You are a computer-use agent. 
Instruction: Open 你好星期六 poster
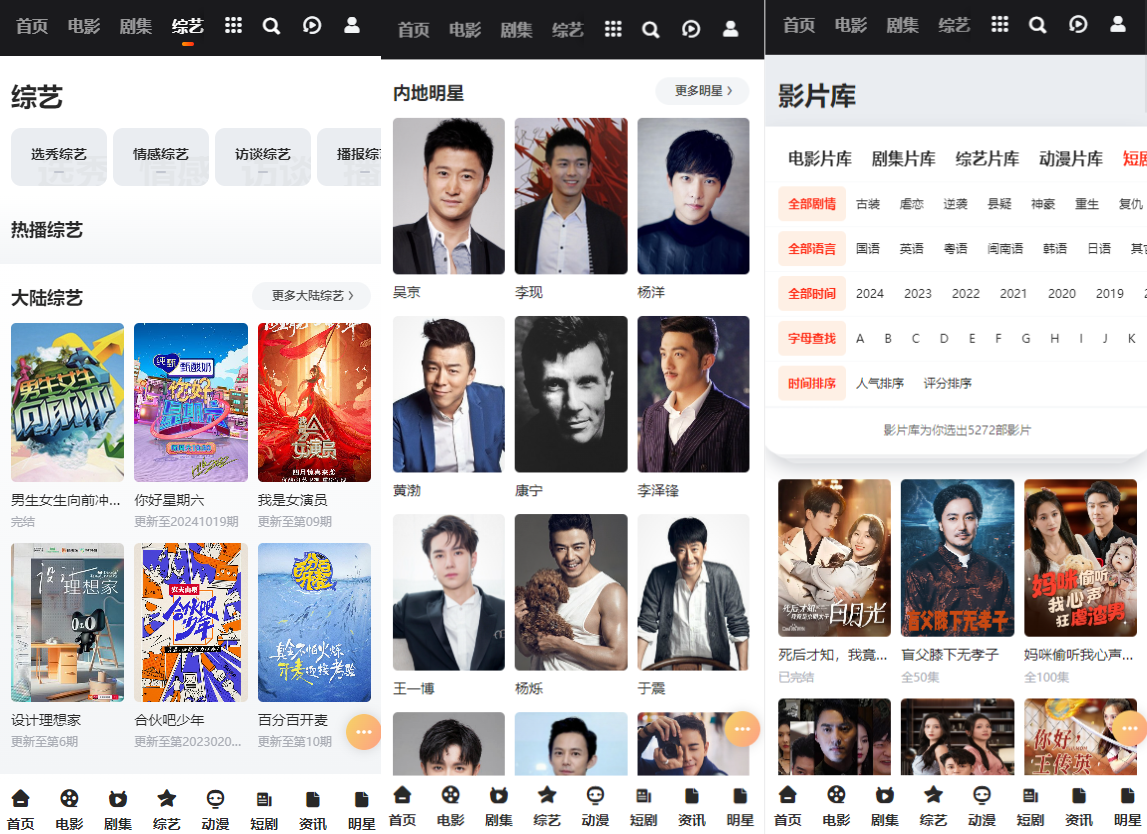[191, 402]
